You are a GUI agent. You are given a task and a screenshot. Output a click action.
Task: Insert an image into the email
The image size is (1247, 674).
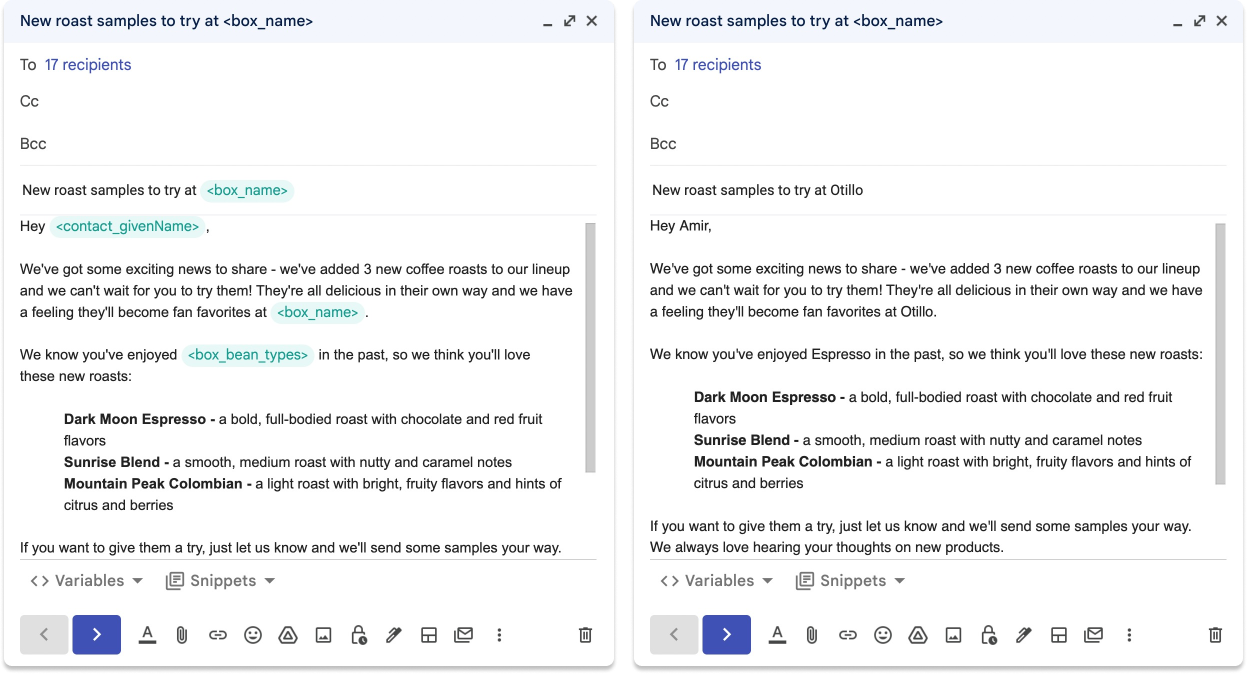point(323,634)
